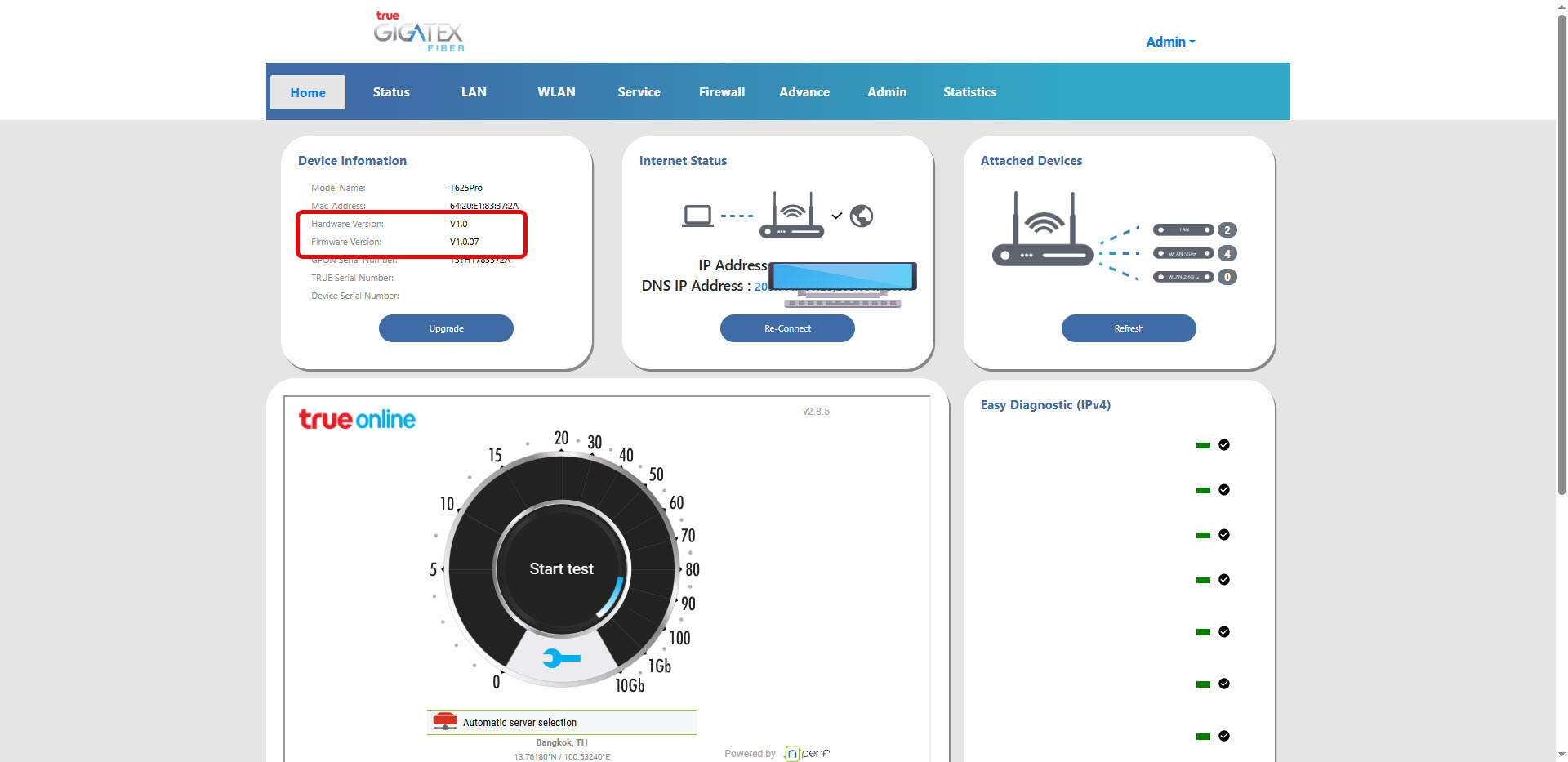
Task: Click the globe icon in Internet Status
Action: 862,216
